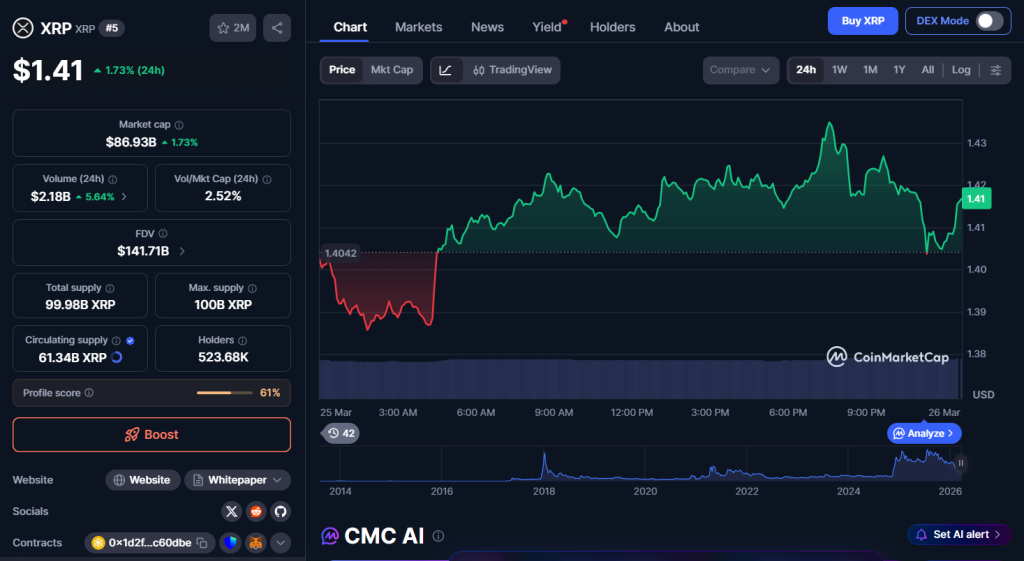Switch chart to Mkt Cap view
This screenshot has height=561, width=1024.
(391, 70)
